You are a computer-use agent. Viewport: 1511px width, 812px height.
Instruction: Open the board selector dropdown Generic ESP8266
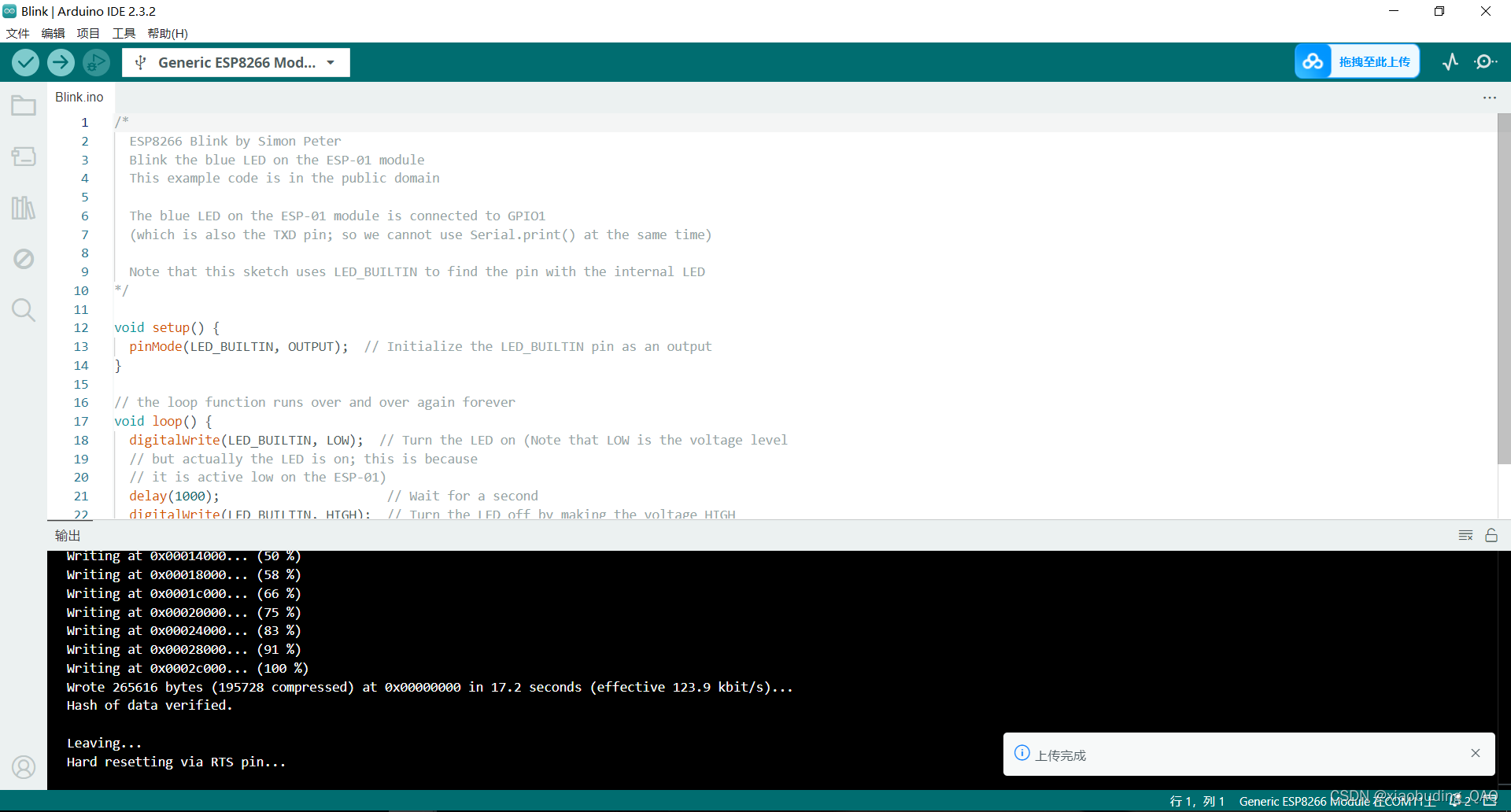(x=236, y=62)
